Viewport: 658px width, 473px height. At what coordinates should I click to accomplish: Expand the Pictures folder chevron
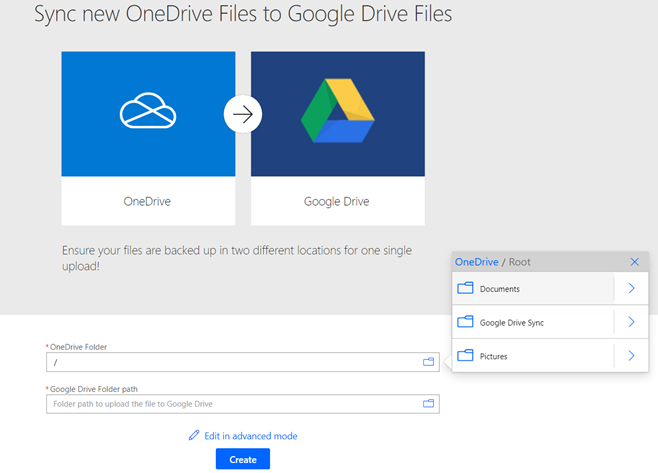[631, 356]
